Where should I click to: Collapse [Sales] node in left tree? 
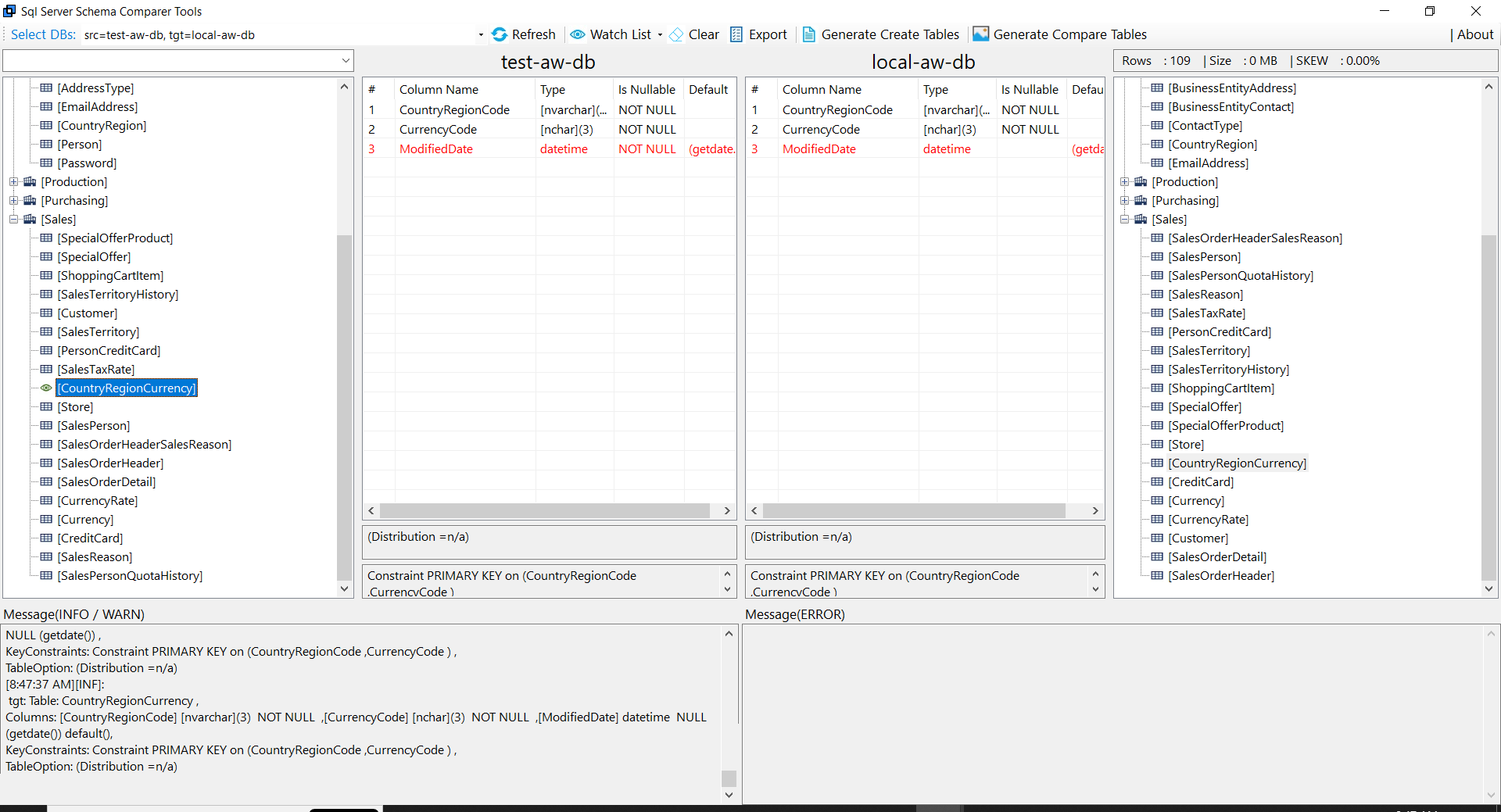point(13,219)
